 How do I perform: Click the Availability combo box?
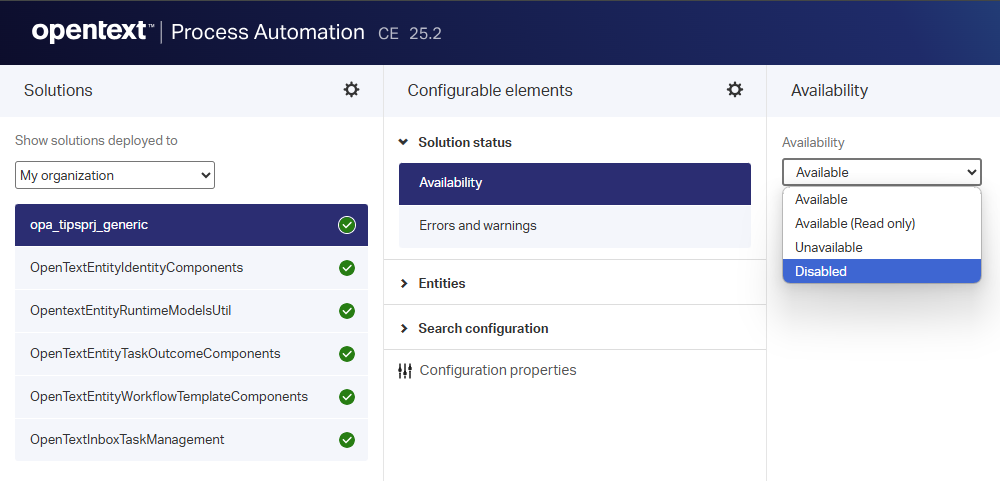[x=881, y=172]
